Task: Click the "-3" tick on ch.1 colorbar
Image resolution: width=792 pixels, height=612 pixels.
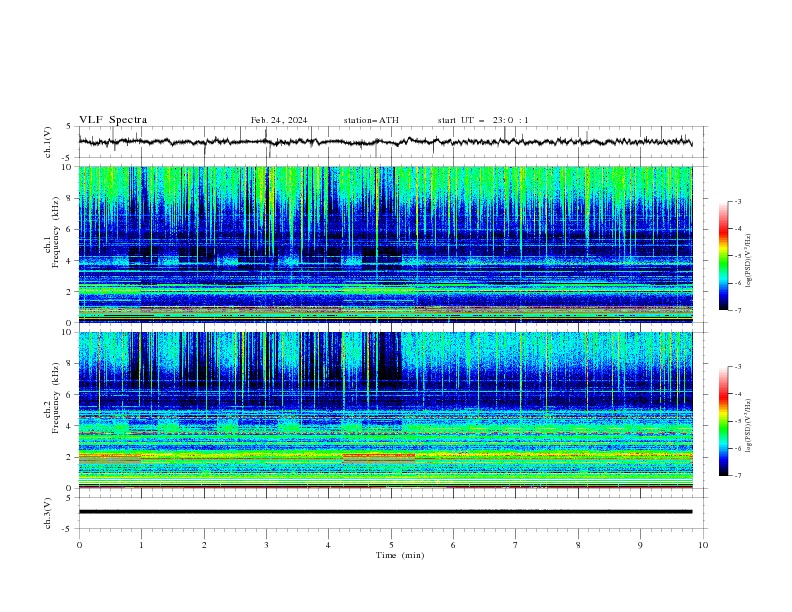Action: [737, 201]
